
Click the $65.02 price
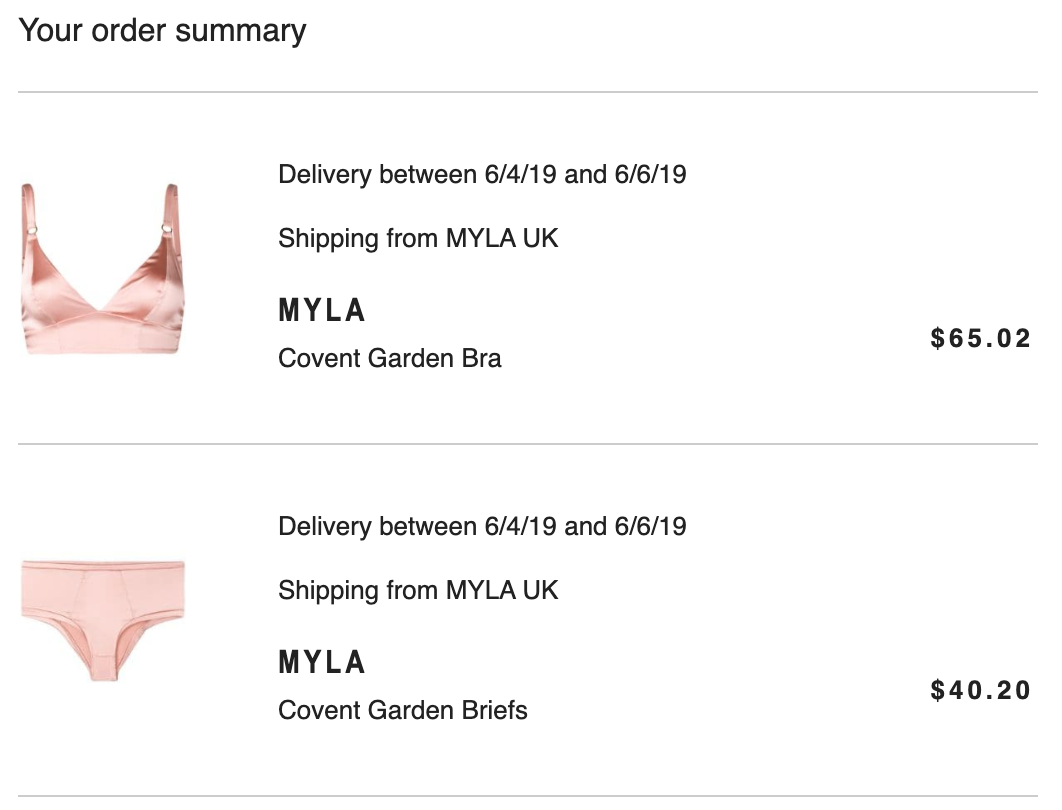980,338
